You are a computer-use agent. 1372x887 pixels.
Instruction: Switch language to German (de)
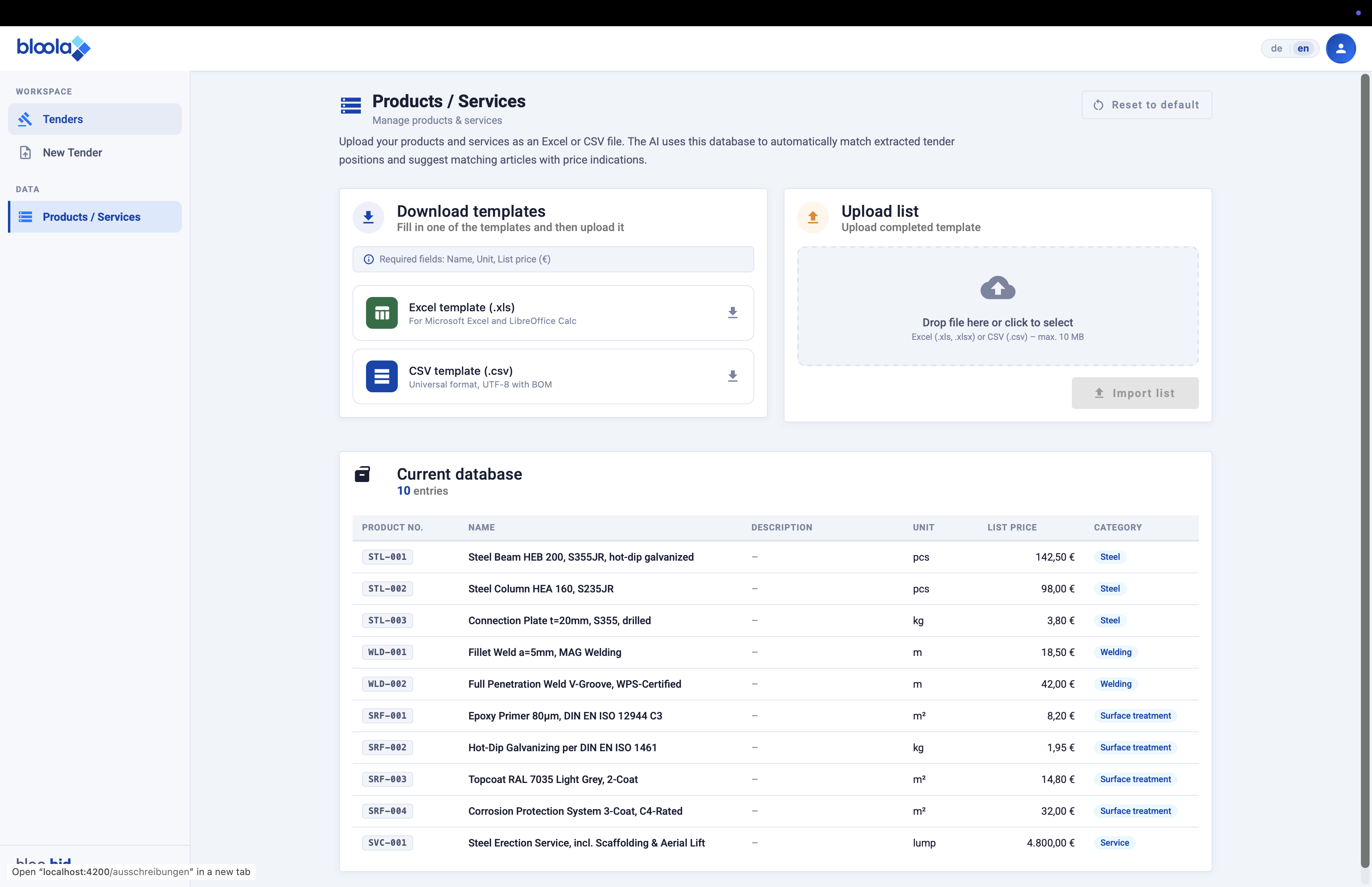[1276, 48]
